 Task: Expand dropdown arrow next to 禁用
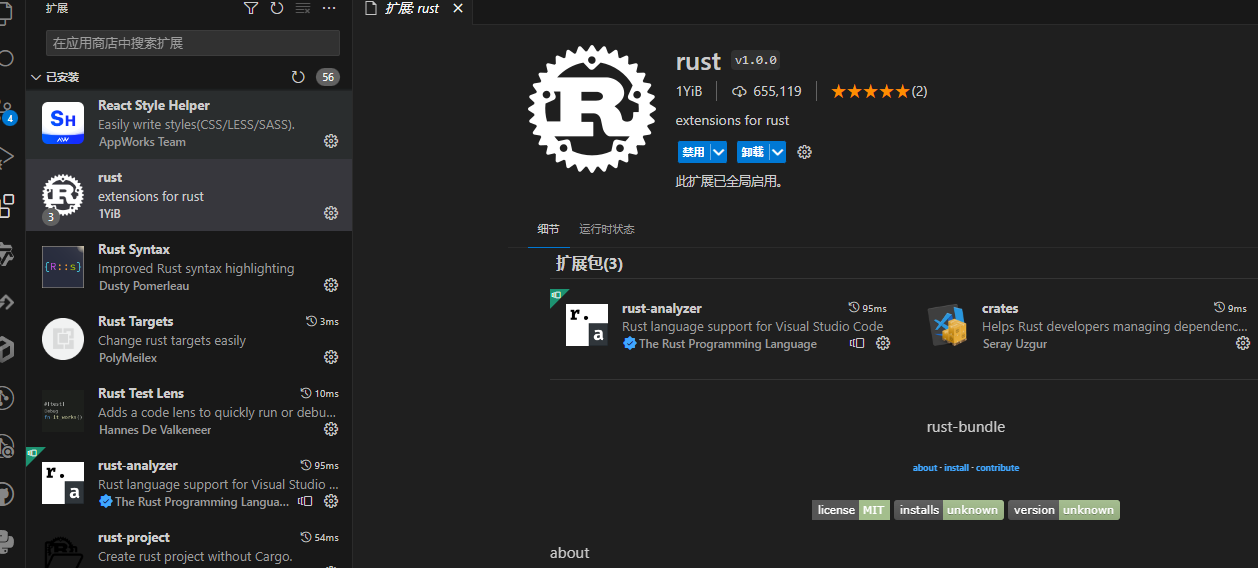tap(719, 152)
